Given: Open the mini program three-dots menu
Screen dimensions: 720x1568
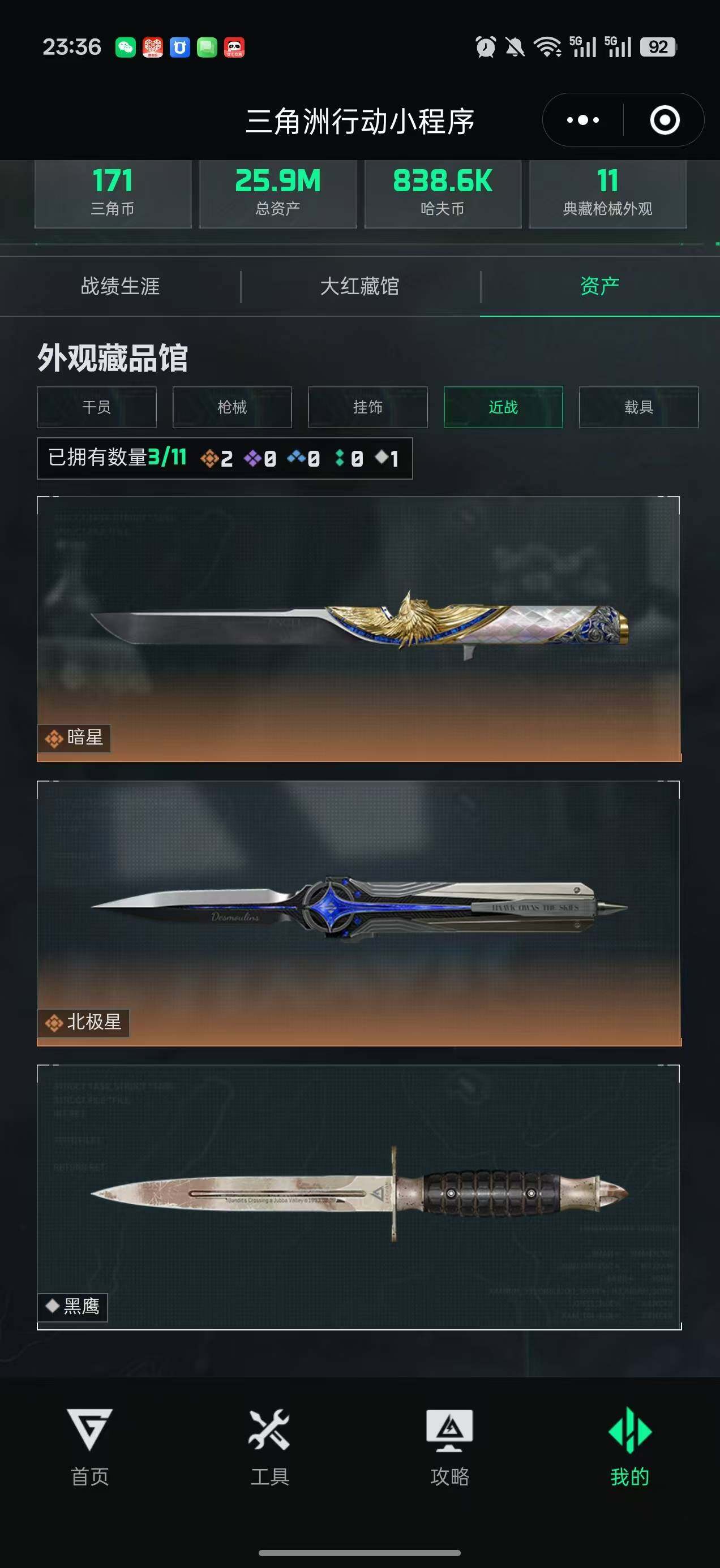Looking at the screenshot, I should tap(583, 120).
